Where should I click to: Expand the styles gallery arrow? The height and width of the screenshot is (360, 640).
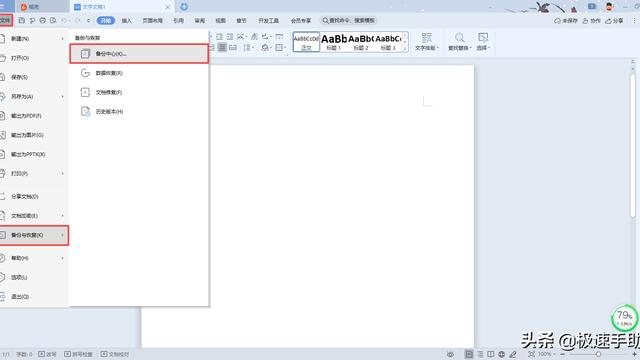click(x=405, y=48)
